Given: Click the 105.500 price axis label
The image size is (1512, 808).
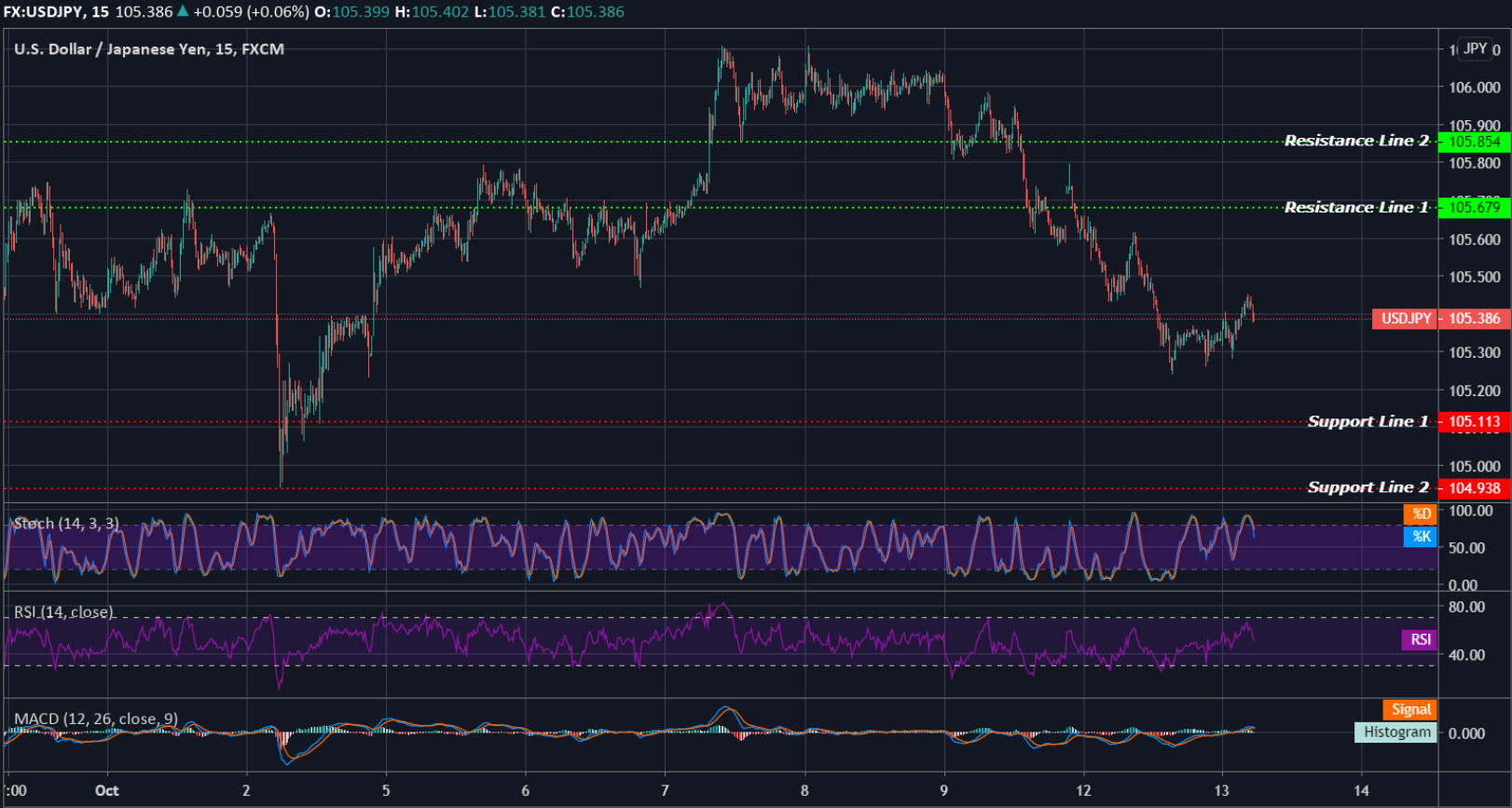Looking at the screenshot, I should coord(1475,277).
